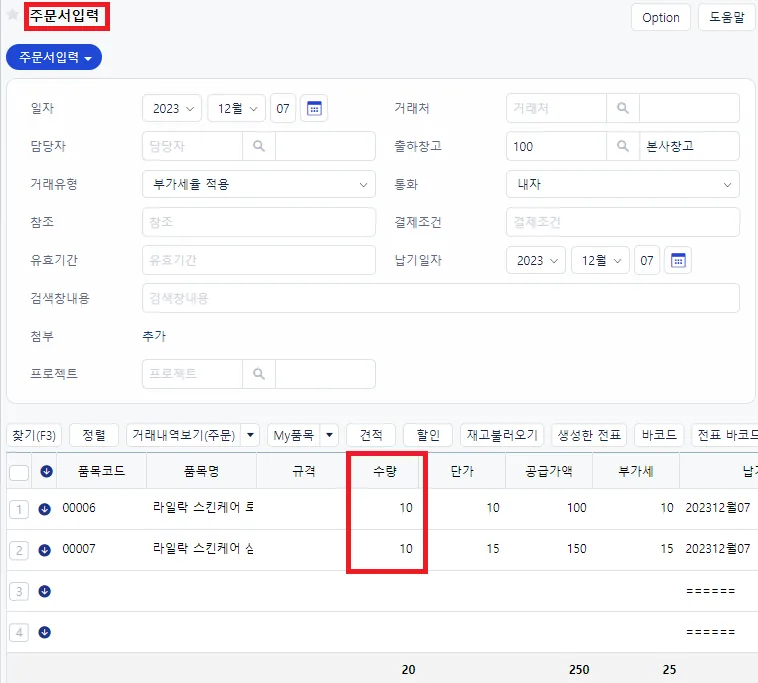Click down-arrow icon on row 1
Image resolution: width=758 pixels, height=683 pixels.
pos(44,509)
